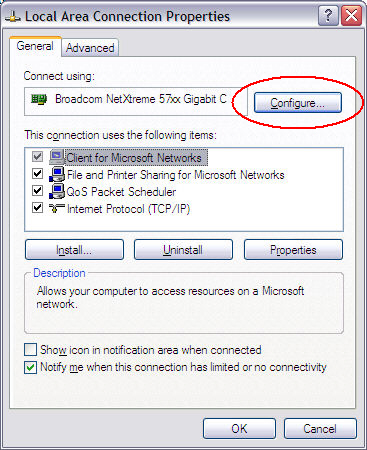Screen dimensions: 367x450
Task: Uncheck the Internet Protocol (TCP/IP) checkbox
Action: click(x=37, y=208)
